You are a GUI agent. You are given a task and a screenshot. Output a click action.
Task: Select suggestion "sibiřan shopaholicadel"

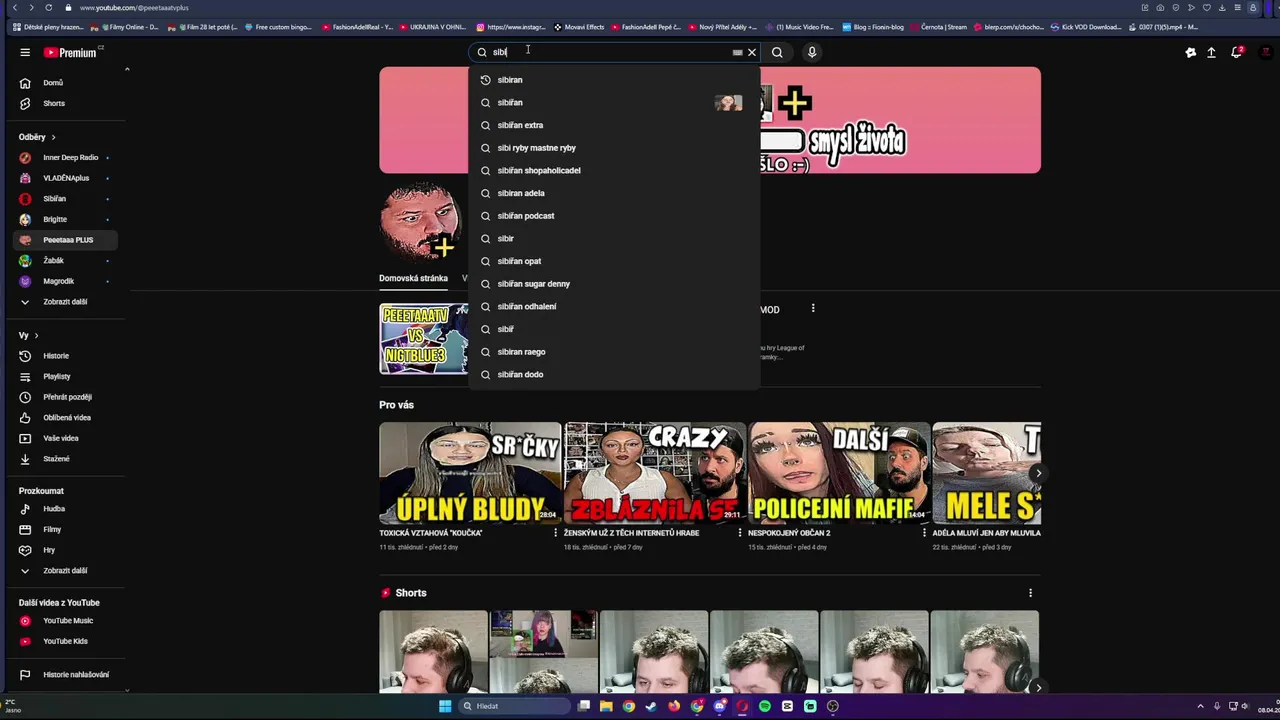pyautogui.click(x=614, y=170)
